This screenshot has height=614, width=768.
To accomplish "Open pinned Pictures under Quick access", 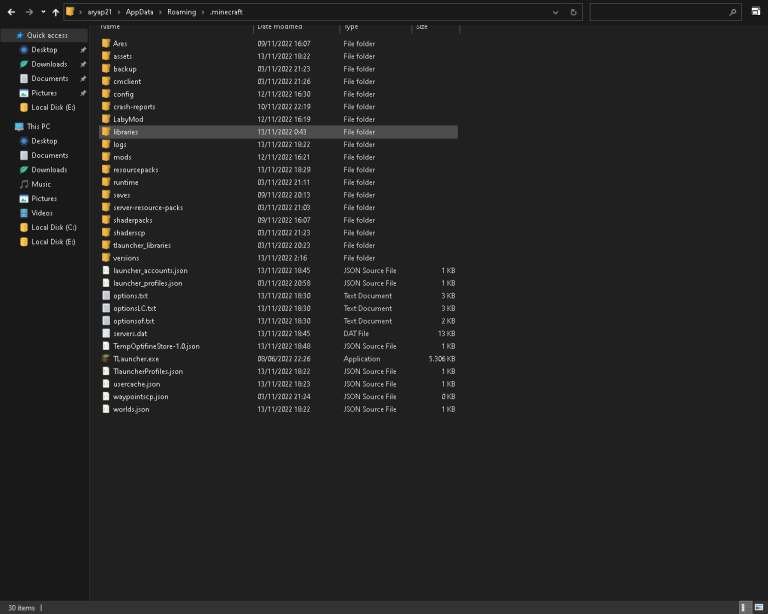I will pos(44,93).
